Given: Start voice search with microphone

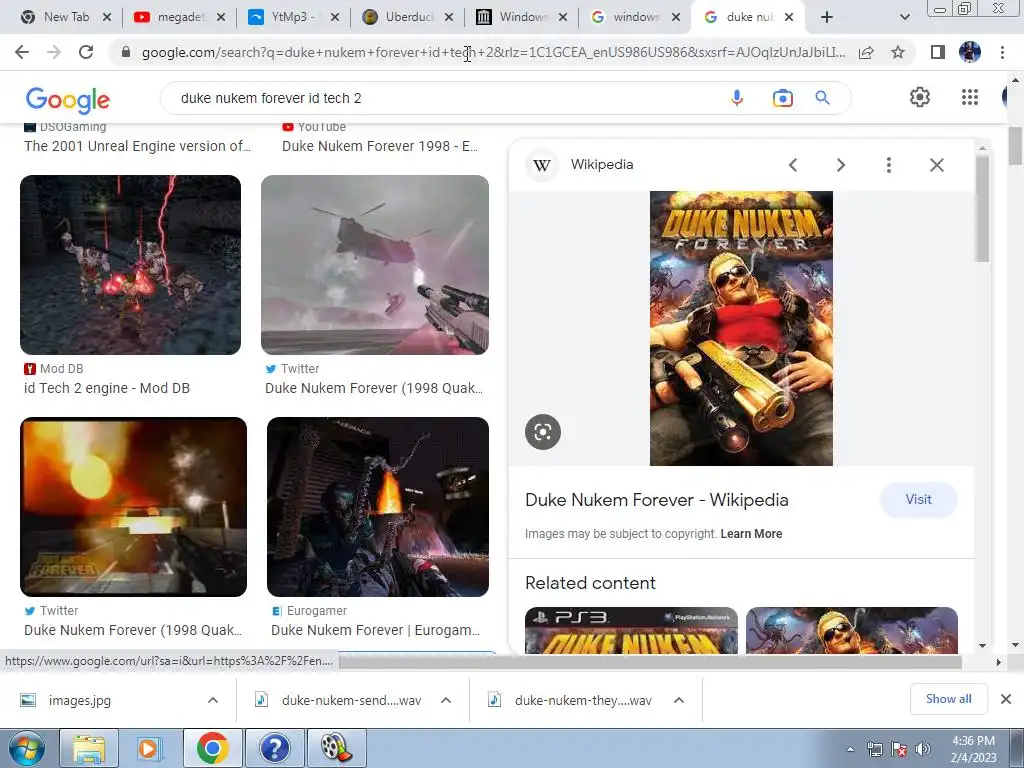Looking at the screenshot, I should click(x=737, y=98).
